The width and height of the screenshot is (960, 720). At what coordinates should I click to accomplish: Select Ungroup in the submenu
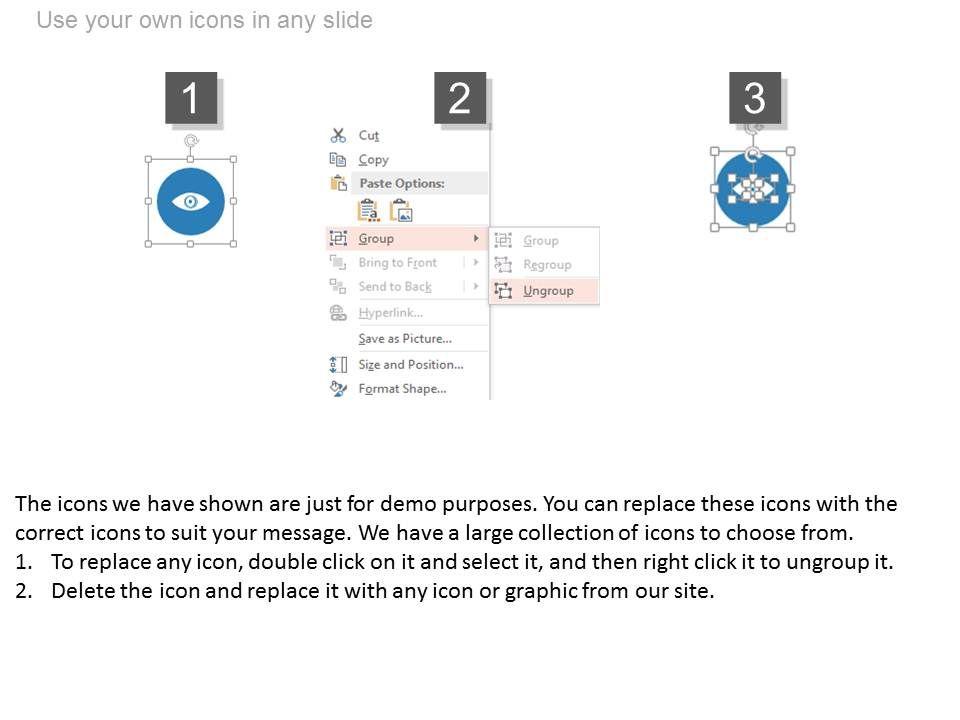(x=544, y=291)
